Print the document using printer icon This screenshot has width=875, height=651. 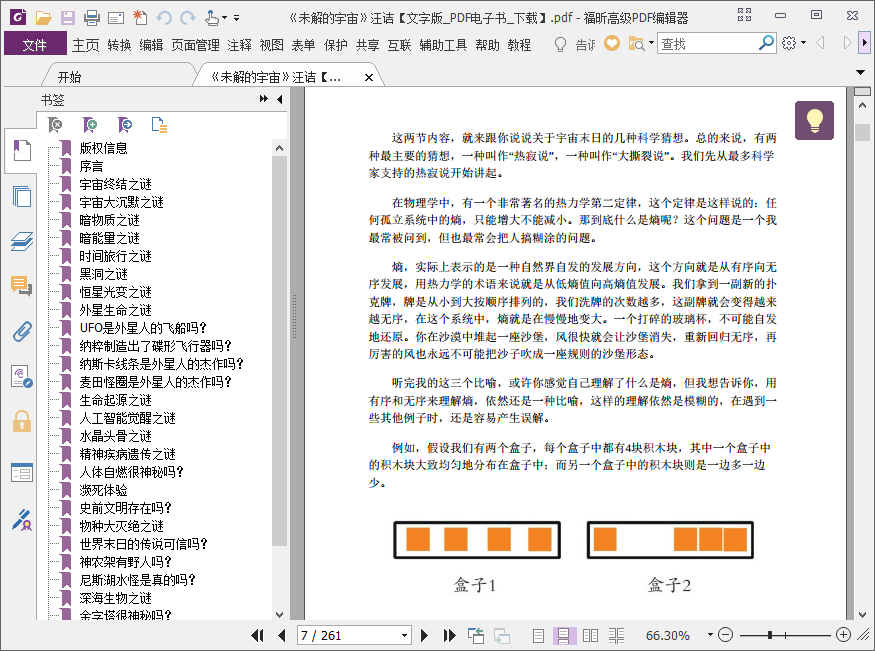coord(92,18)
